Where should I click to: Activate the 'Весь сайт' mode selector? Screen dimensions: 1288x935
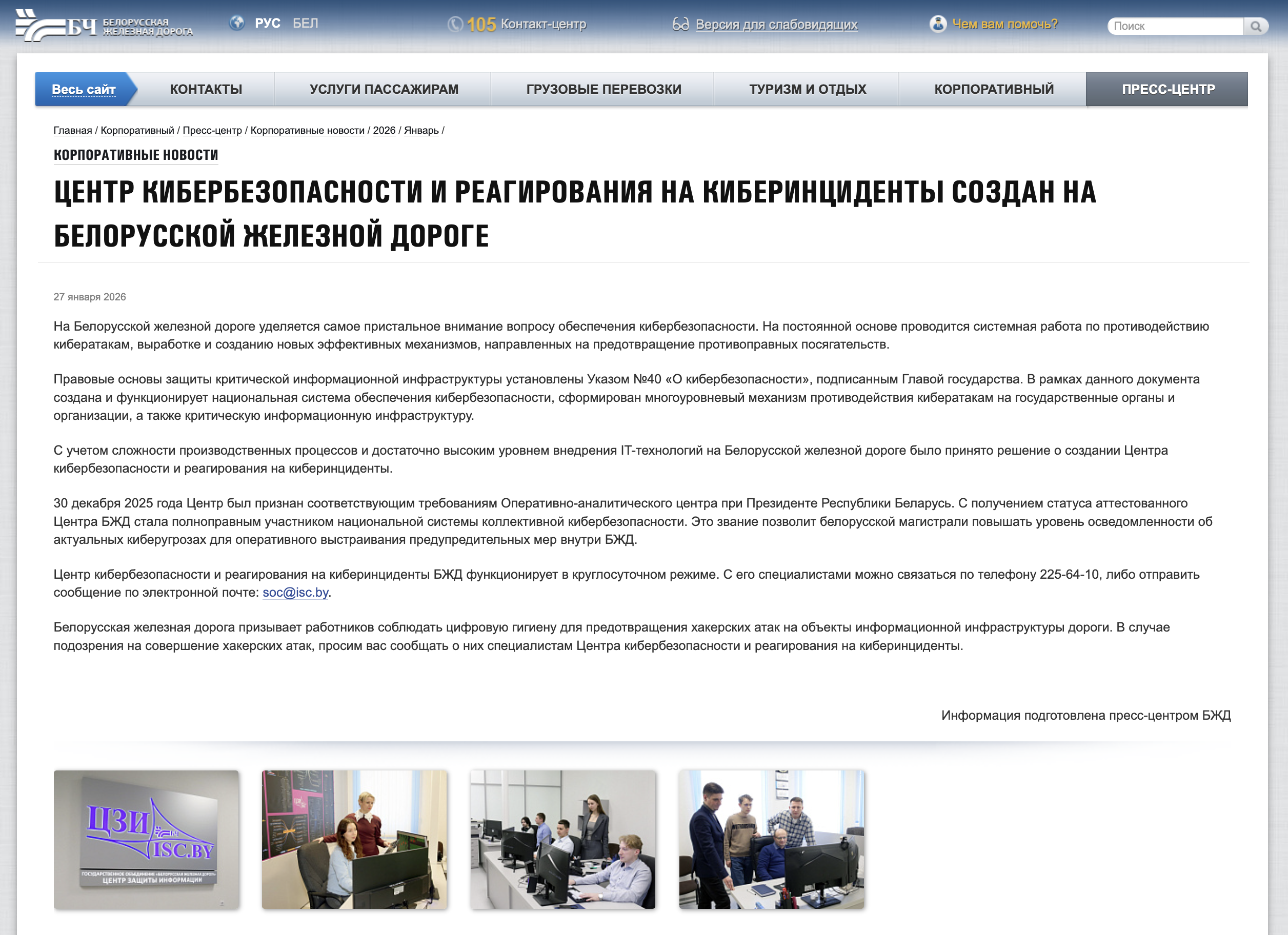coord(84,89)
